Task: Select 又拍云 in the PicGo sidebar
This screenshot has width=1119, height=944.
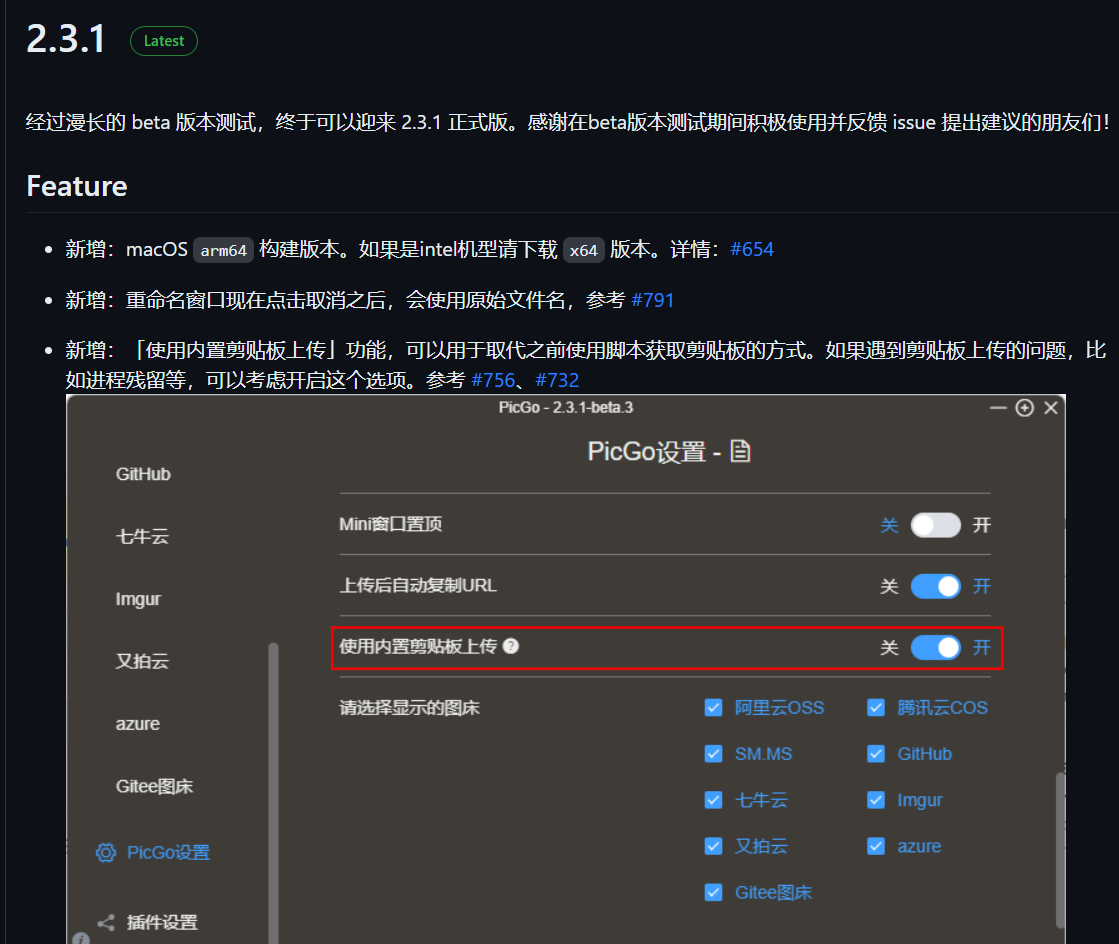Action: click(142, 661)
